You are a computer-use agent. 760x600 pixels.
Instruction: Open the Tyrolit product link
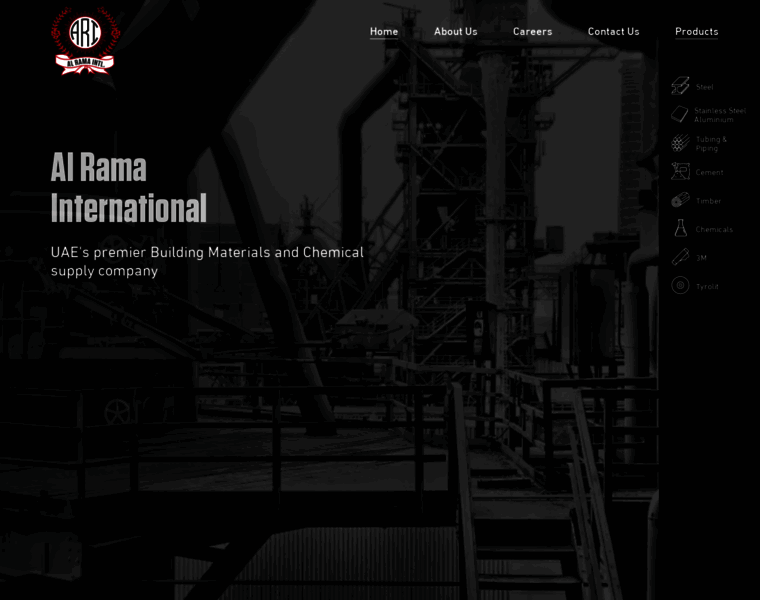click(707, 286)
